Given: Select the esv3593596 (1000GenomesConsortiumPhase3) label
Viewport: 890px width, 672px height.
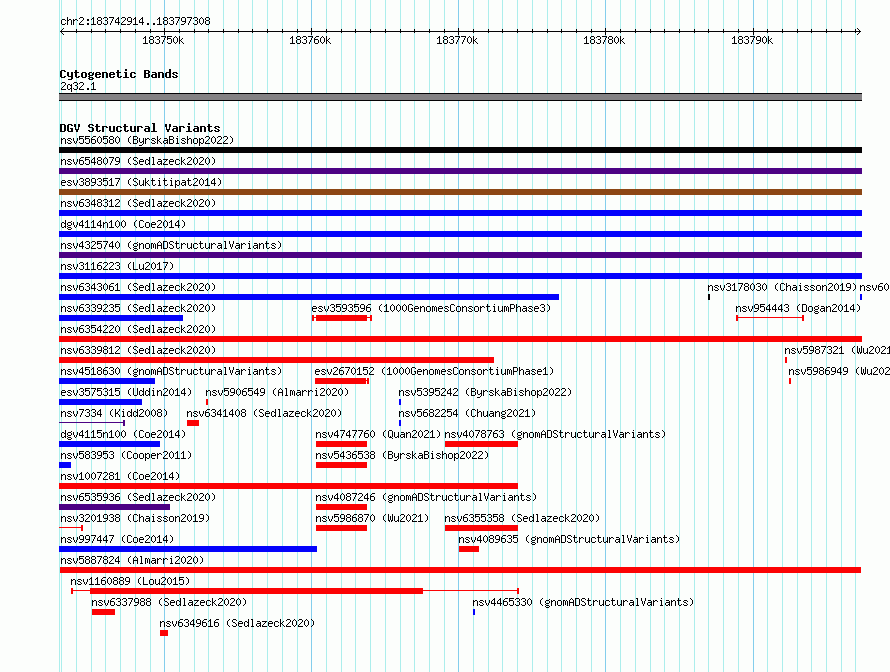Looking at the screenshot, I should coord(431,308).
